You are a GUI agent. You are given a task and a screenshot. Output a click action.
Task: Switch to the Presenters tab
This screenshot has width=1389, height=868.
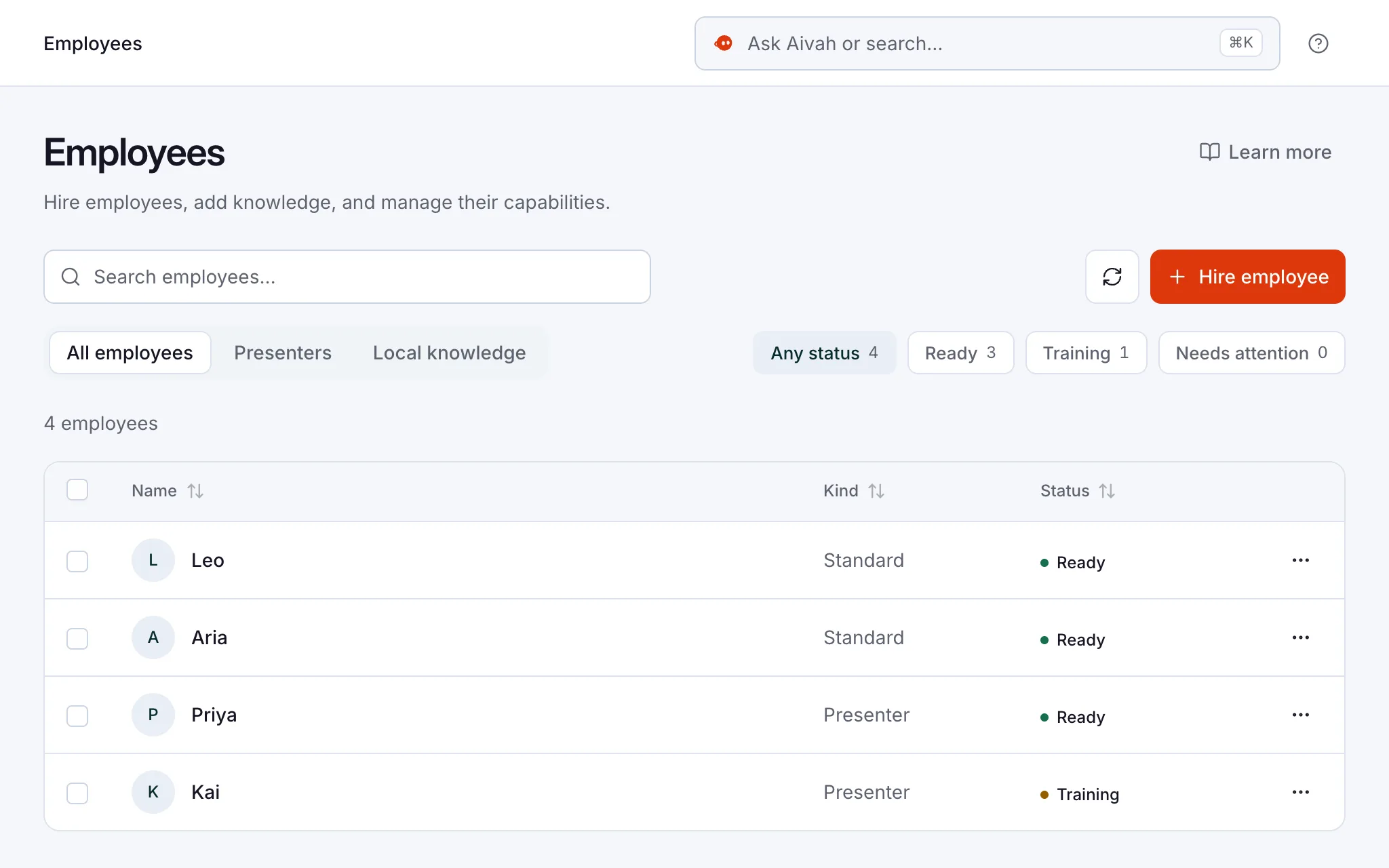pos(283,353)
